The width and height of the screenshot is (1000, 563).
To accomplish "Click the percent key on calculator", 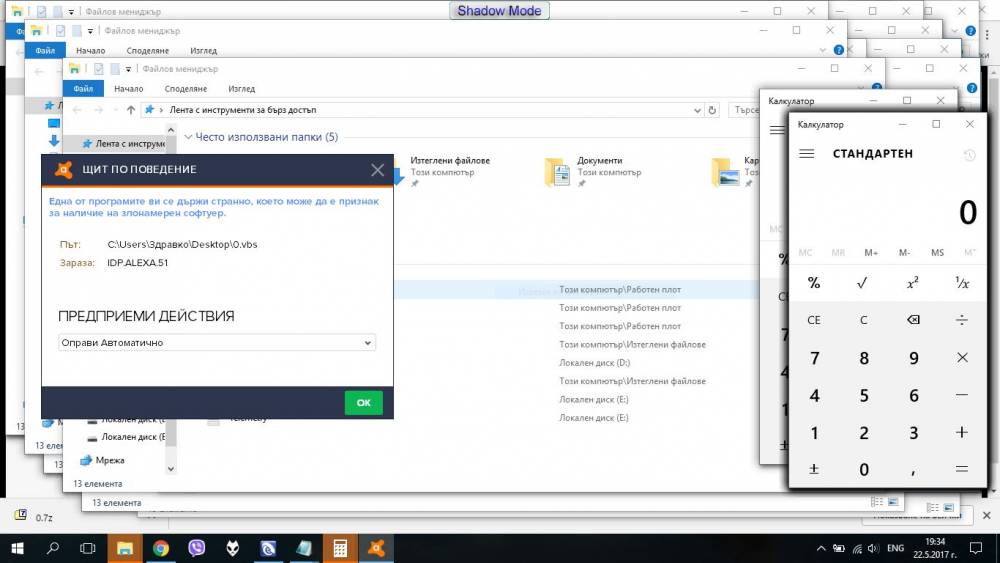I will pyautogui.click(x=814, y=283).
